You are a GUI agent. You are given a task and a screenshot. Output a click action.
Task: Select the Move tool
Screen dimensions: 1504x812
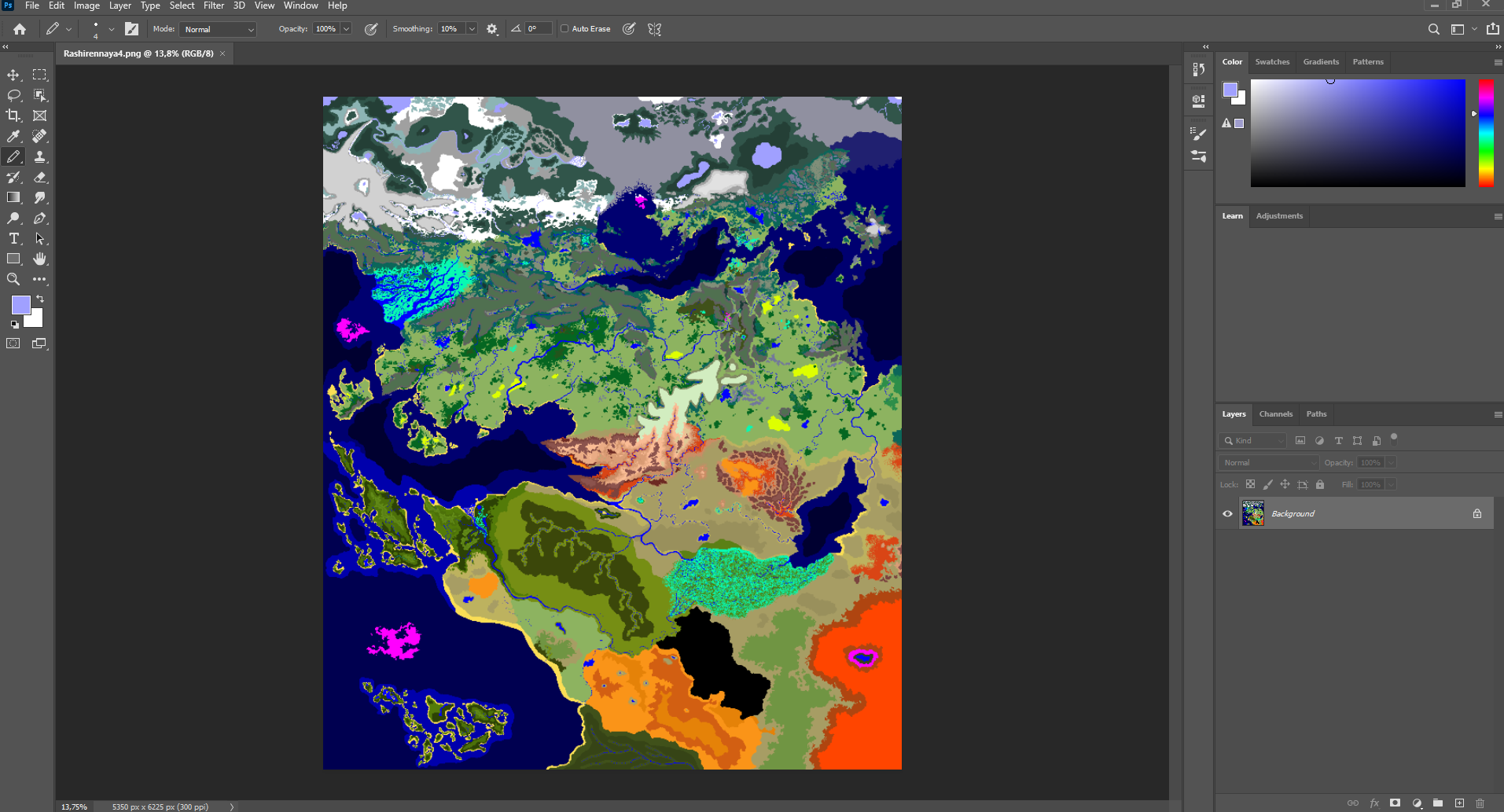pyautogui.click(x=13, y=75)
